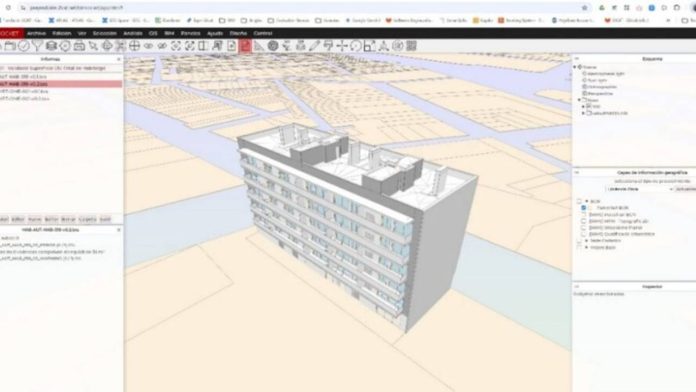Click the Actualizar button beside the layer dropdown
This screenshot has width=696, height=392.
click(x=686, y=189)
